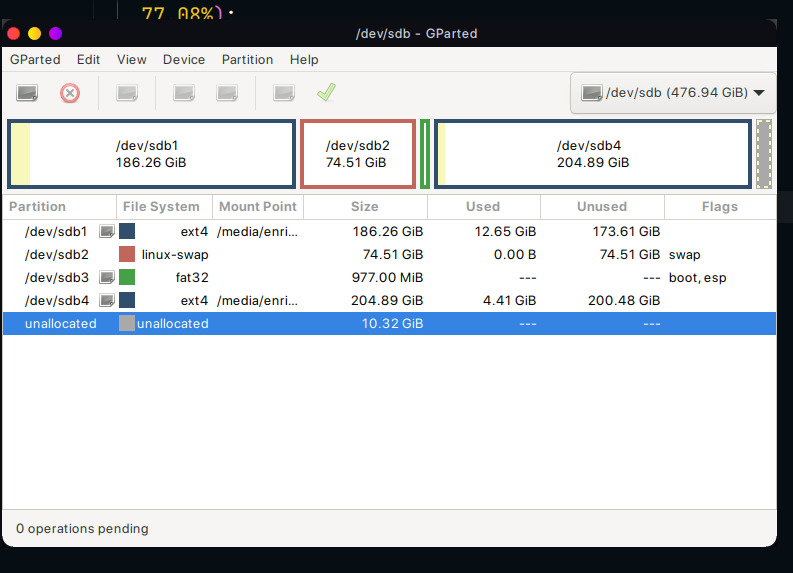The height and width of the screenshot is (573, 793).
Task: Click the status icon next to /dev/sdb3
Action: pos(107,278)
